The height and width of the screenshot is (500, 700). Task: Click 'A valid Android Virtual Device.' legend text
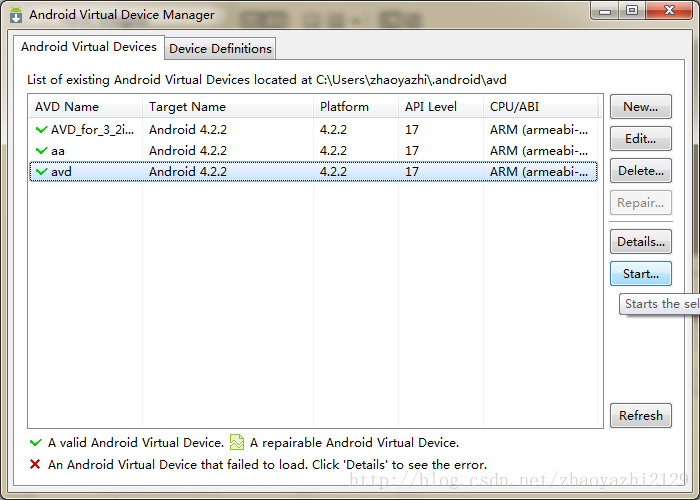click(136, 442)
